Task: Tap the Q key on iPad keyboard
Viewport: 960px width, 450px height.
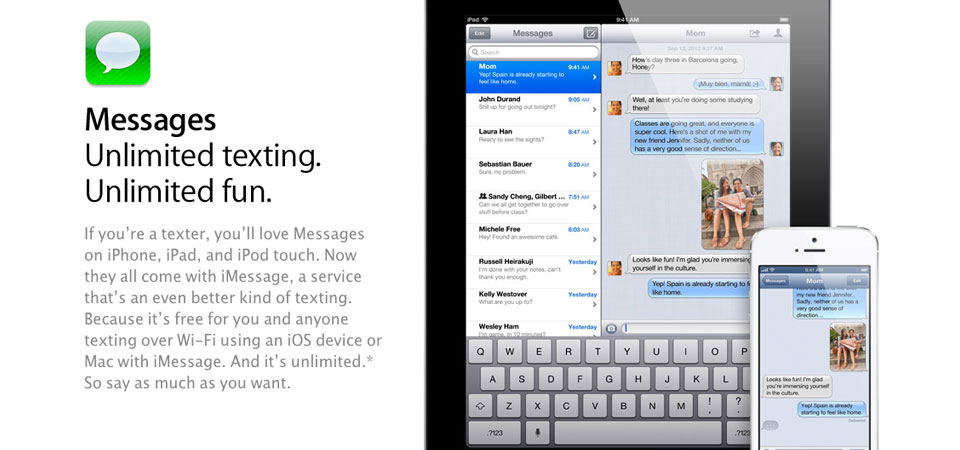Action: [481, 352]
